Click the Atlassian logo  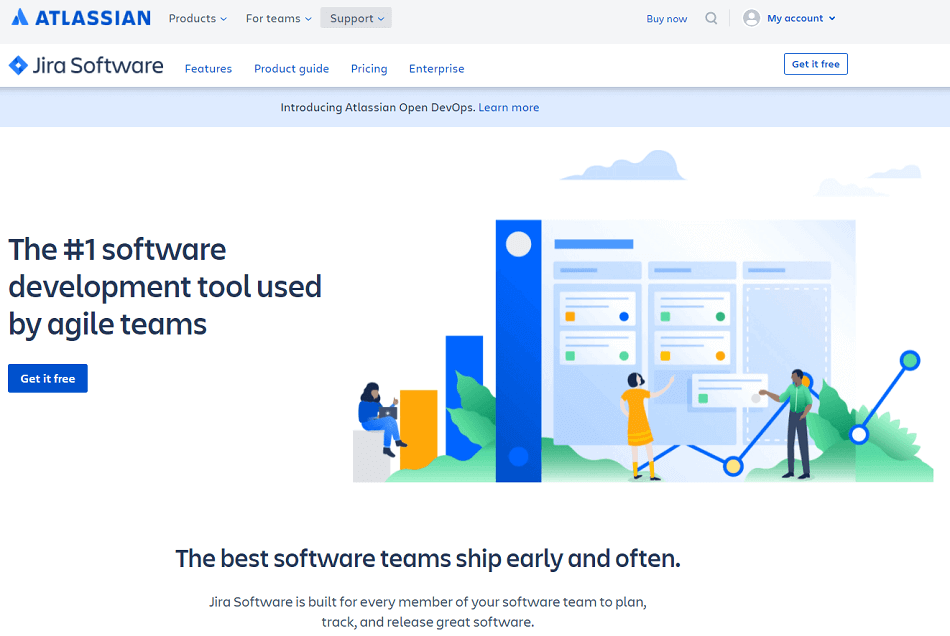pyautogui.click(x=81, y=18)
